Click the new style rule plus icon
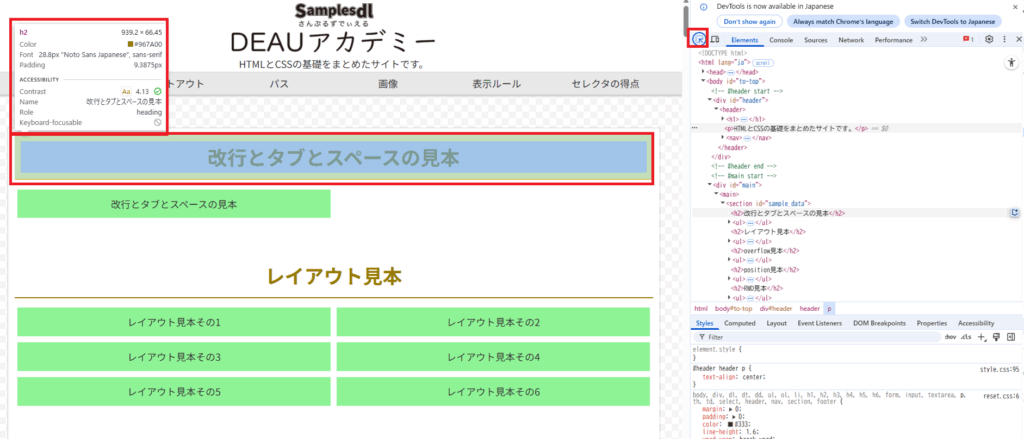1024x439 pixels. [x=982, y=337]
